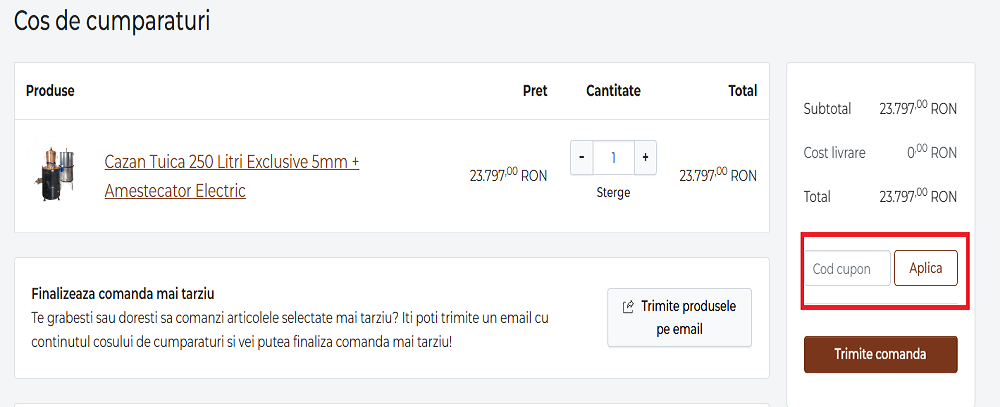Remove the product using the Sterge link

click(x=613, y=192)
